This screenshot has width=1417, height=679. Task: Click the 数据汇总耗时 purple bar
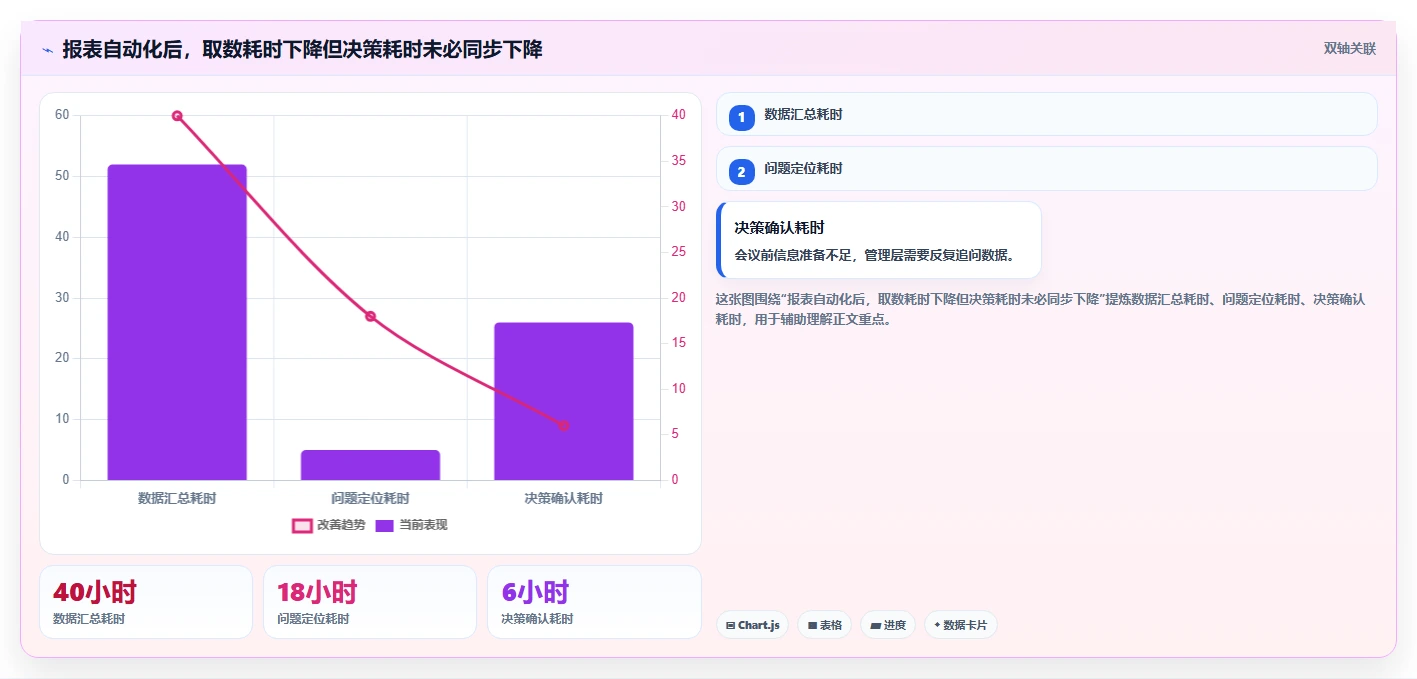[177, 322]
